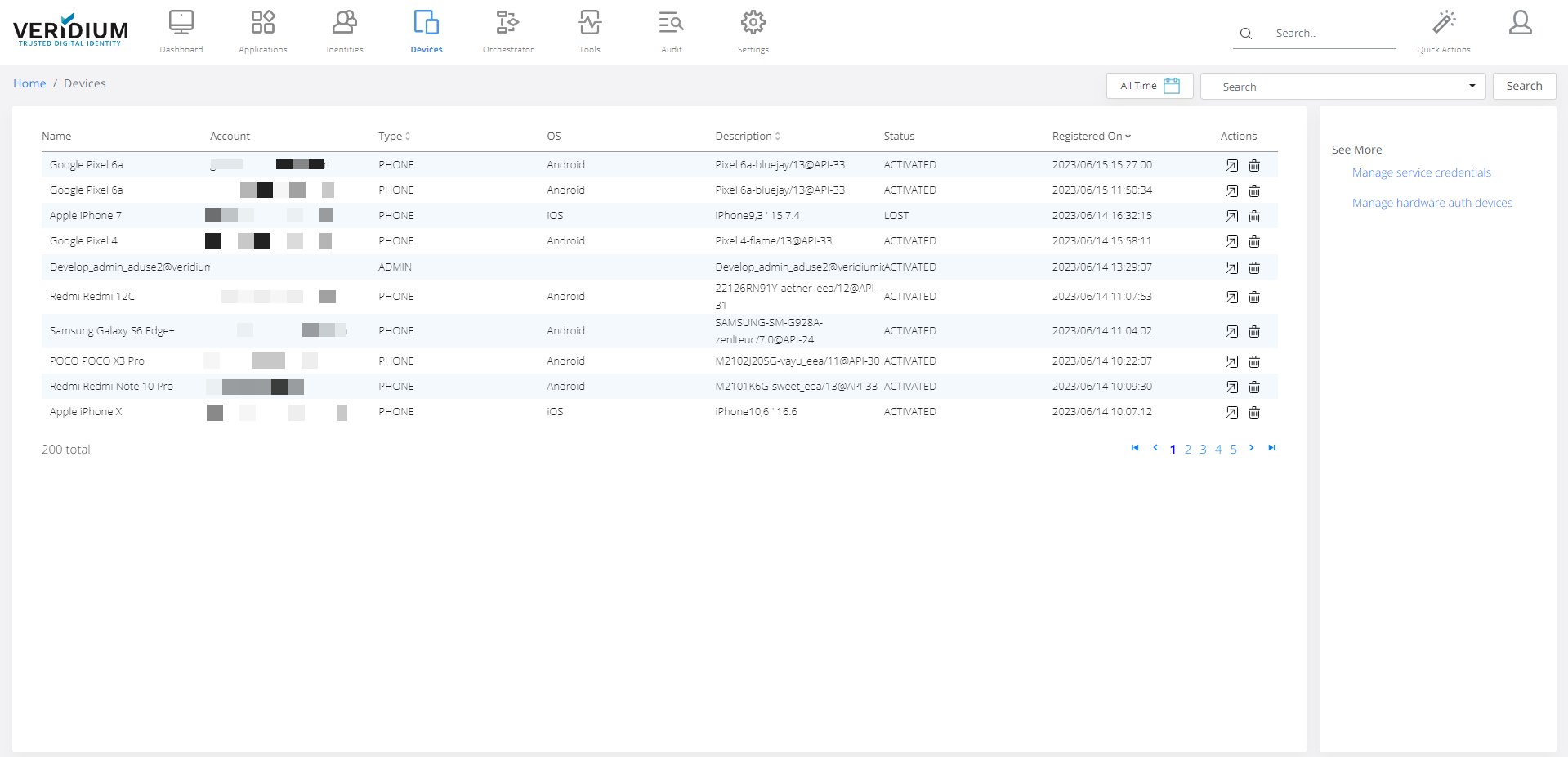Open Manage hardware auth devices link
The image size is (1568, 757).
pyautogui.click(x=1432, y=203)
